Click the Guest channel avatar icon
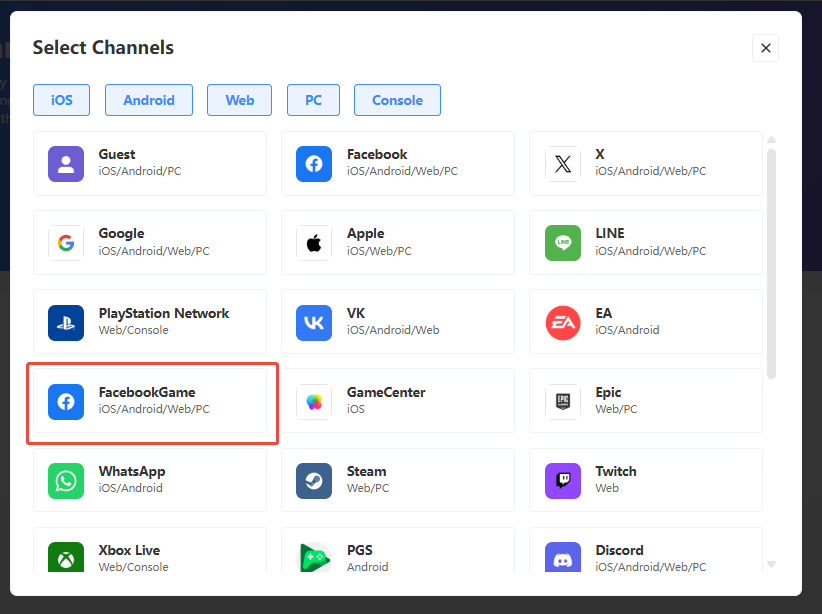 tap(66, 163)
